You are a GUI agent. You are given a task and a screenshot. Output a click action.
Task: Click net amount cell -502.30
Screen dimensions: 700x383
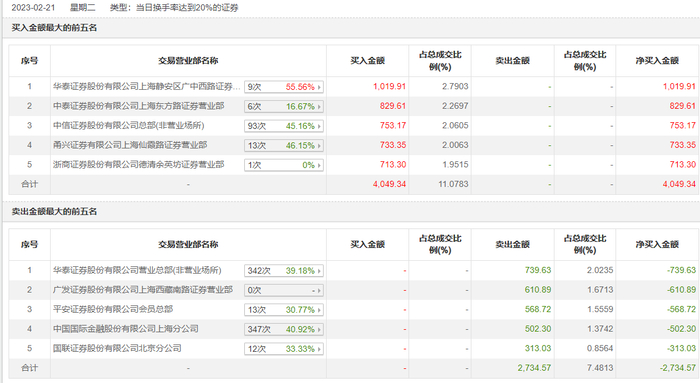click(x=681, y=329)
